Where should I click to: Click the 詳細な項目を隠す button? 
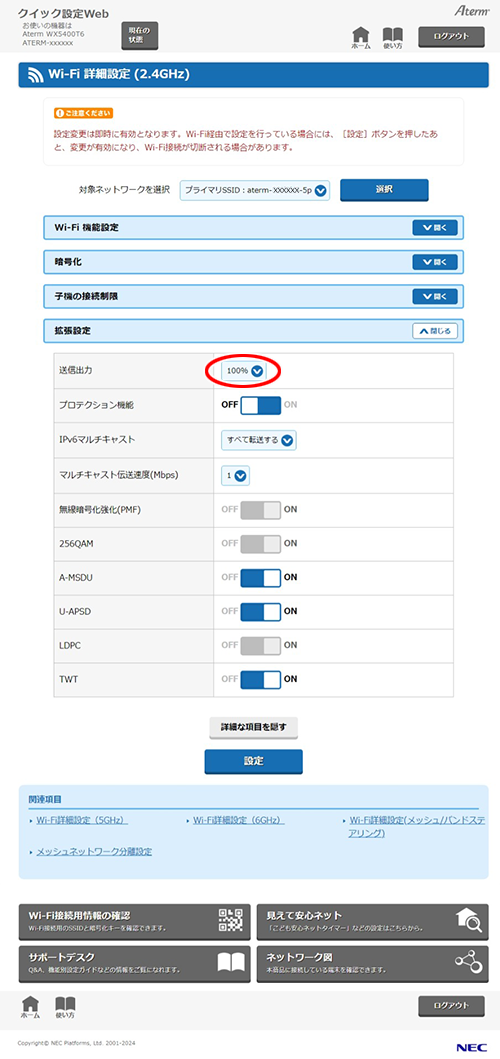(x=253, y=727)
